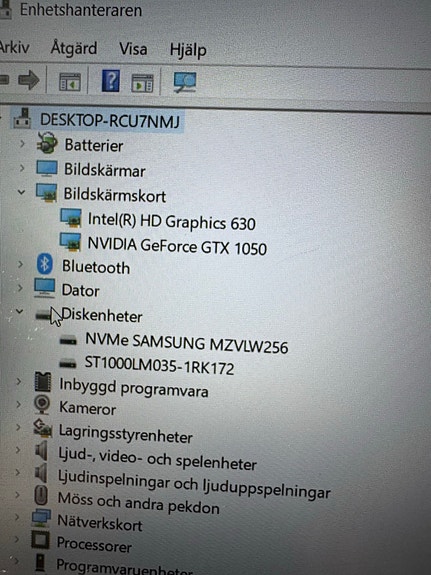Select the DESKTOP-RCU7NMJ root node
This screenshot has height=575, width=431.
[110, 120]
